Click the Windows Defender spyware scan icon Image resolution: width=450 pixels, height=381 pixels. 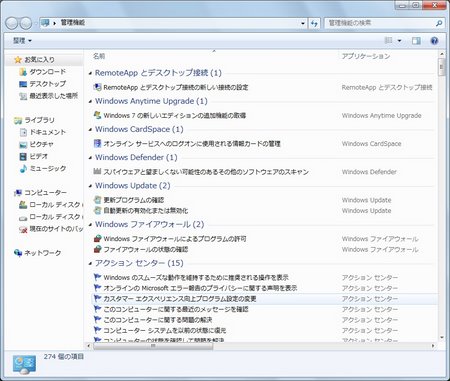(x=97, y=172)
